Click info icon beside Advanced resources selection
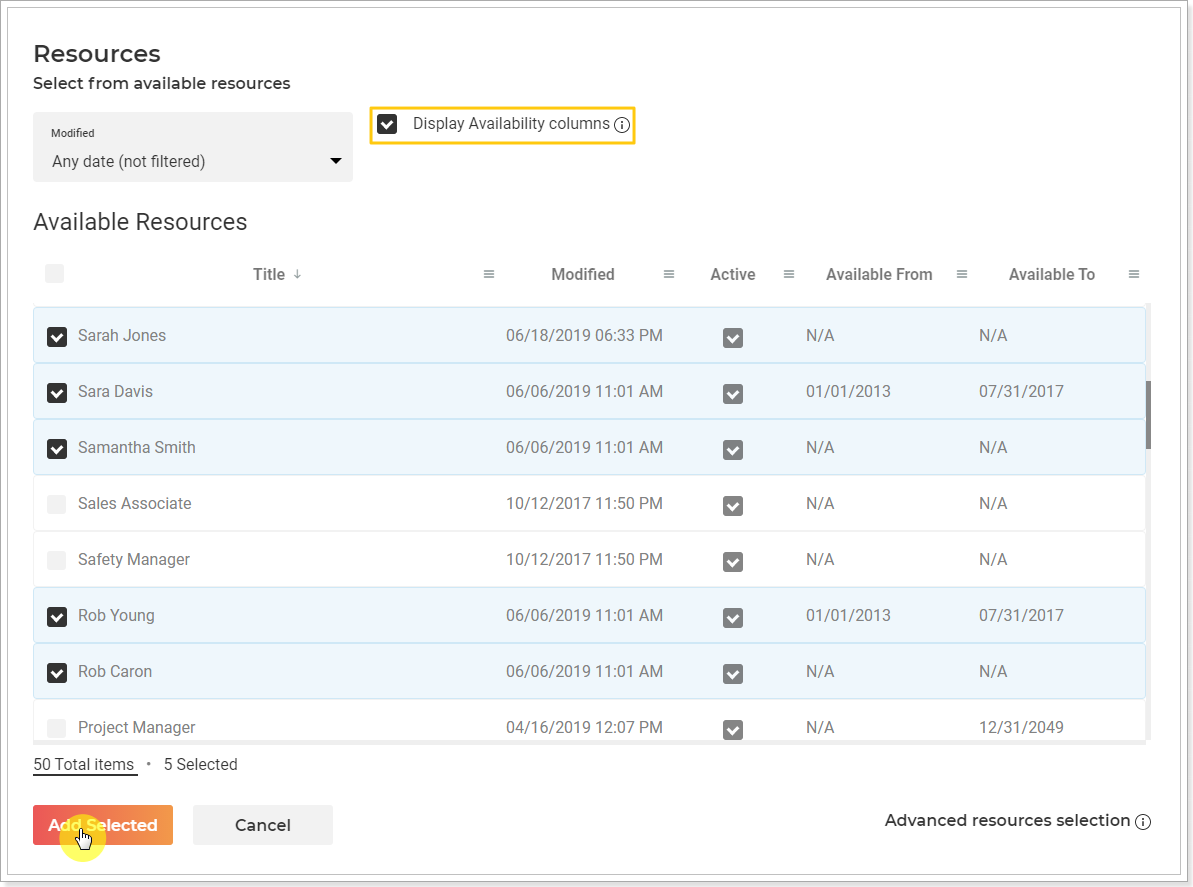 1143,822
